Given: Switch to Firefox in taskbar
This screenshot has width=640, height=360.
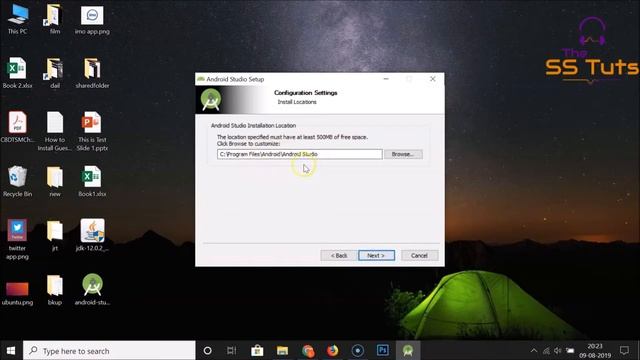Looking at the screenshot, I should (x=333, y=351).
